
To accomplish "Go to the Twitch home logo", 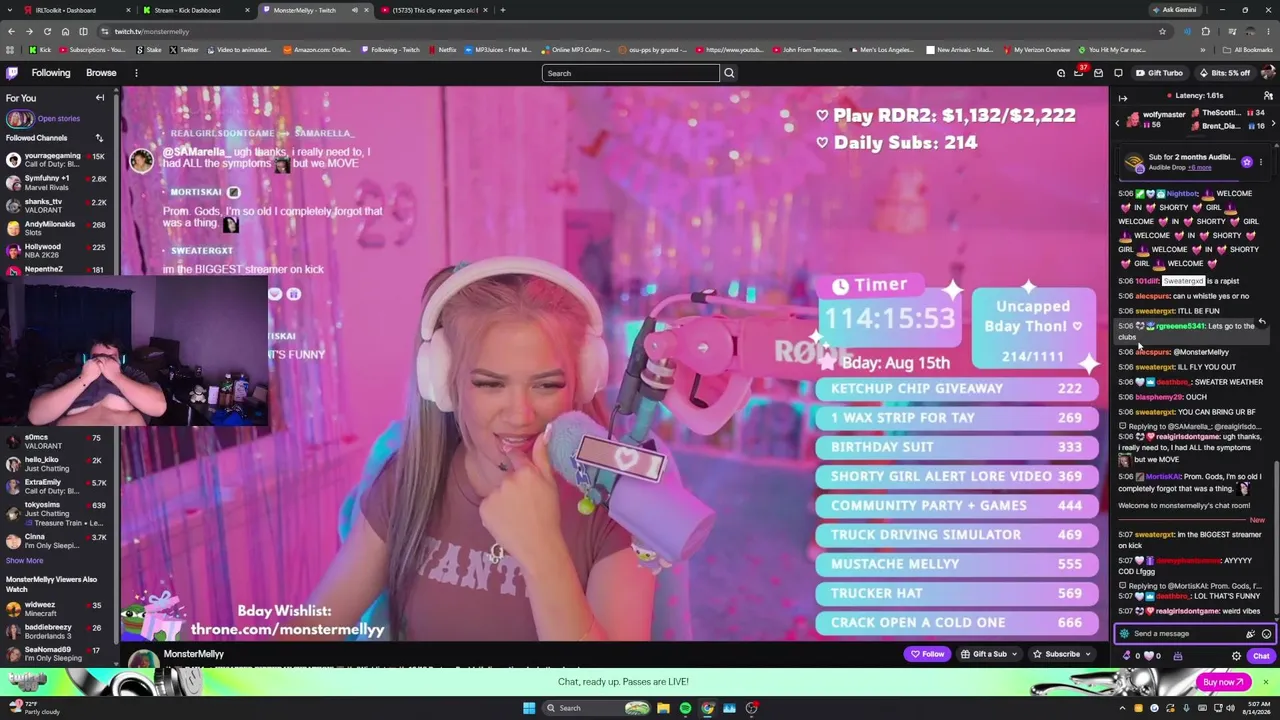I will [12, 73].
